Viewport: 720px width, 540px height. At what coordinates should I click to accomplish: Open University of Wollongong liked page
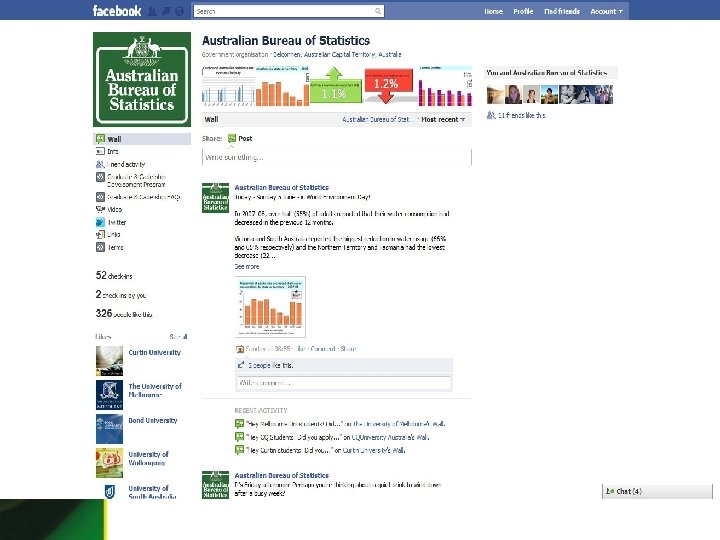coord(148,458)
